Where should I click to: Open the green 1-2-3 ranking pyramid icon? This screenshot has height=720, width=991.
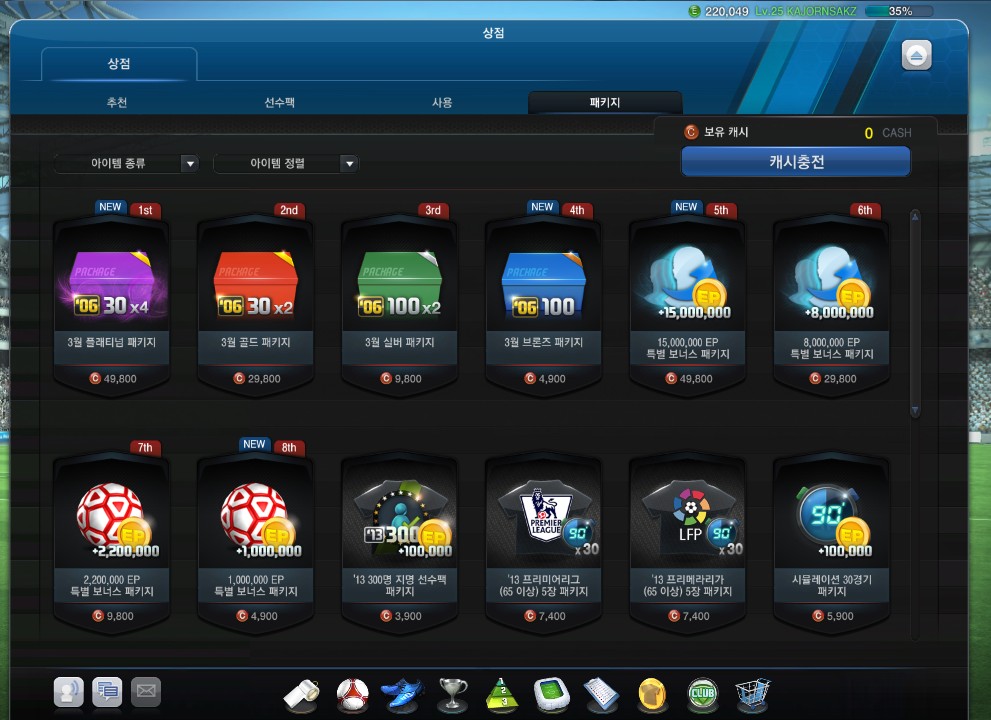click(502, 694)
